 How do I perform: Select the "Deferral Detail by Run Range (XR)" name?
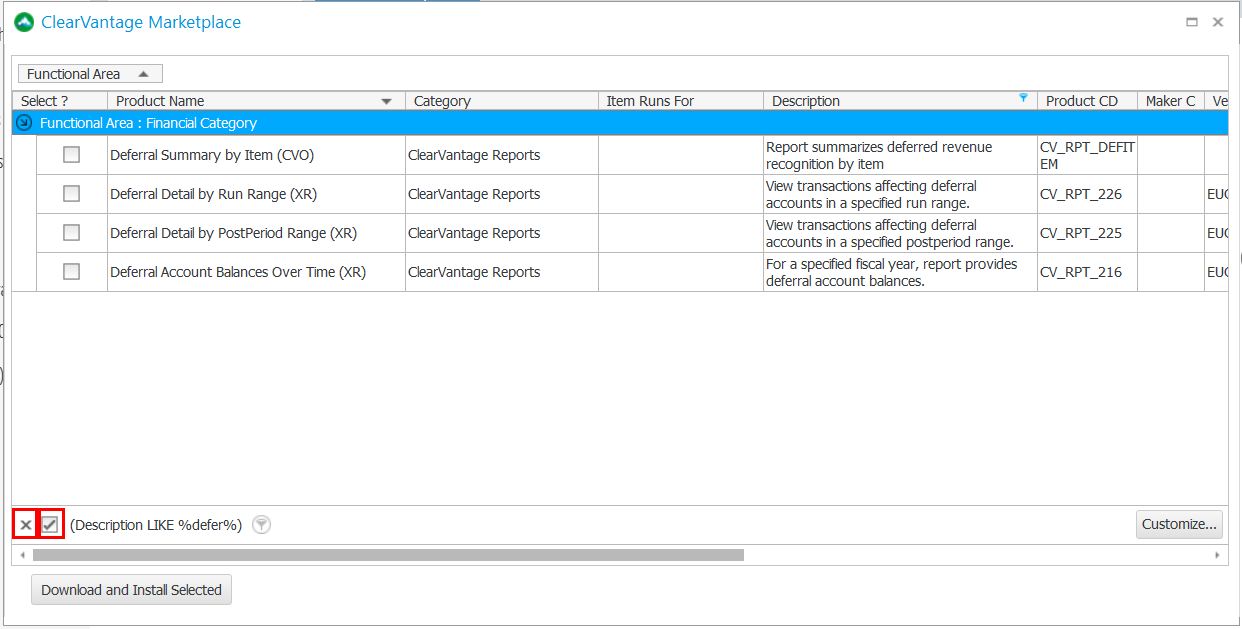pyautogui.click(x=214, y=194)
